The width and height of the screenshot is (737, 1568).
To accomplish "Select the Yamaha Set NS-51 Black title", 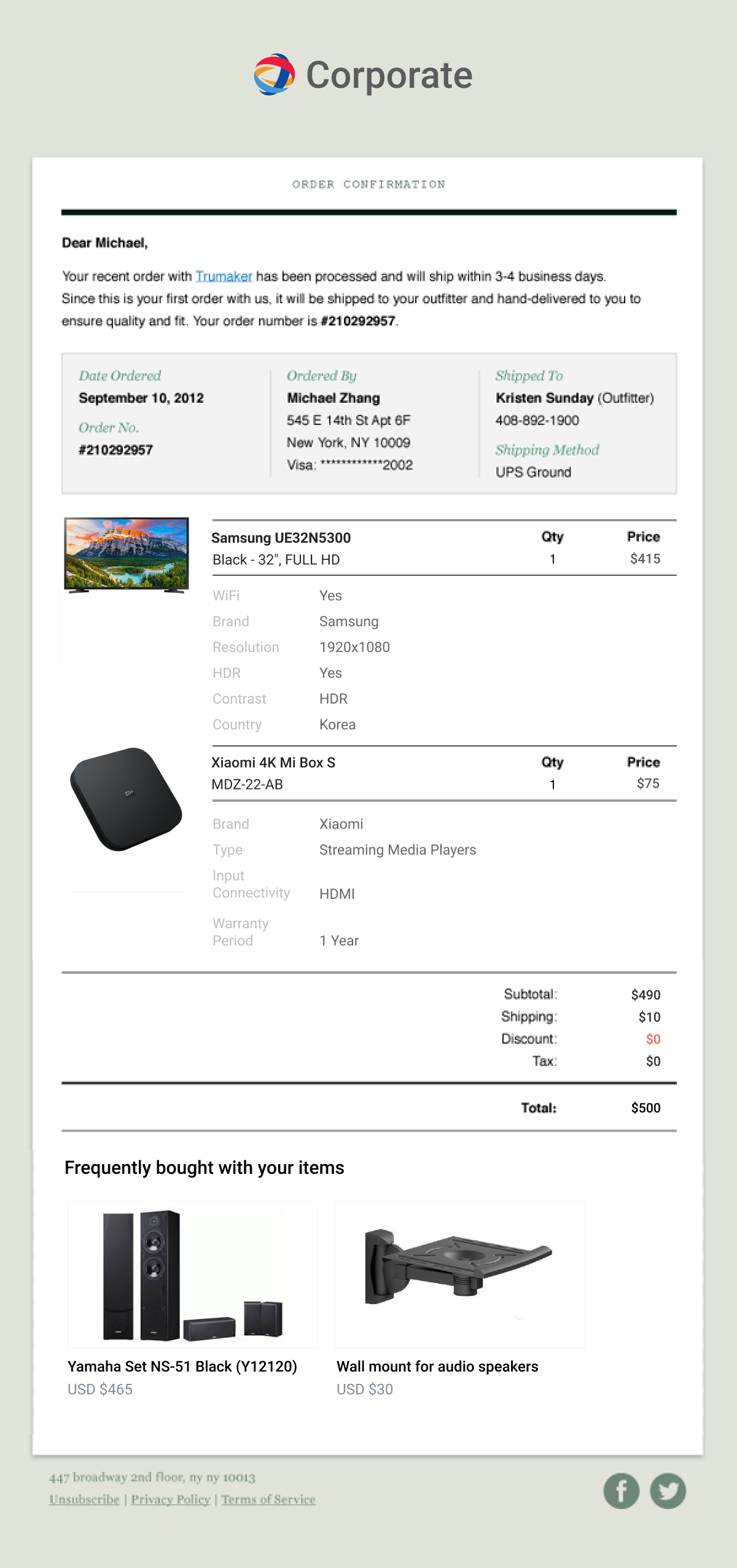I will [x=182, y=1366].
